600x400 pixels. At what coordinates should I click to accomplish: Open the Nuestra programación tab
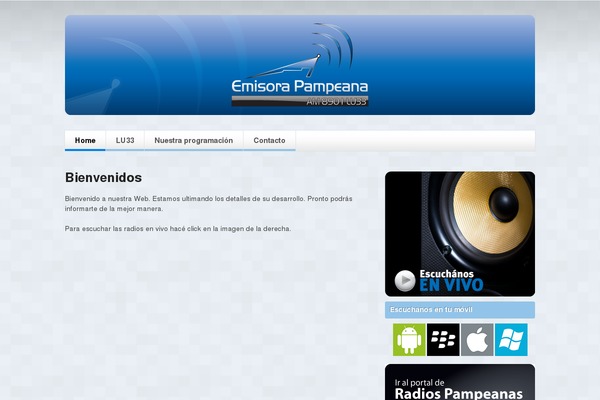194,140
